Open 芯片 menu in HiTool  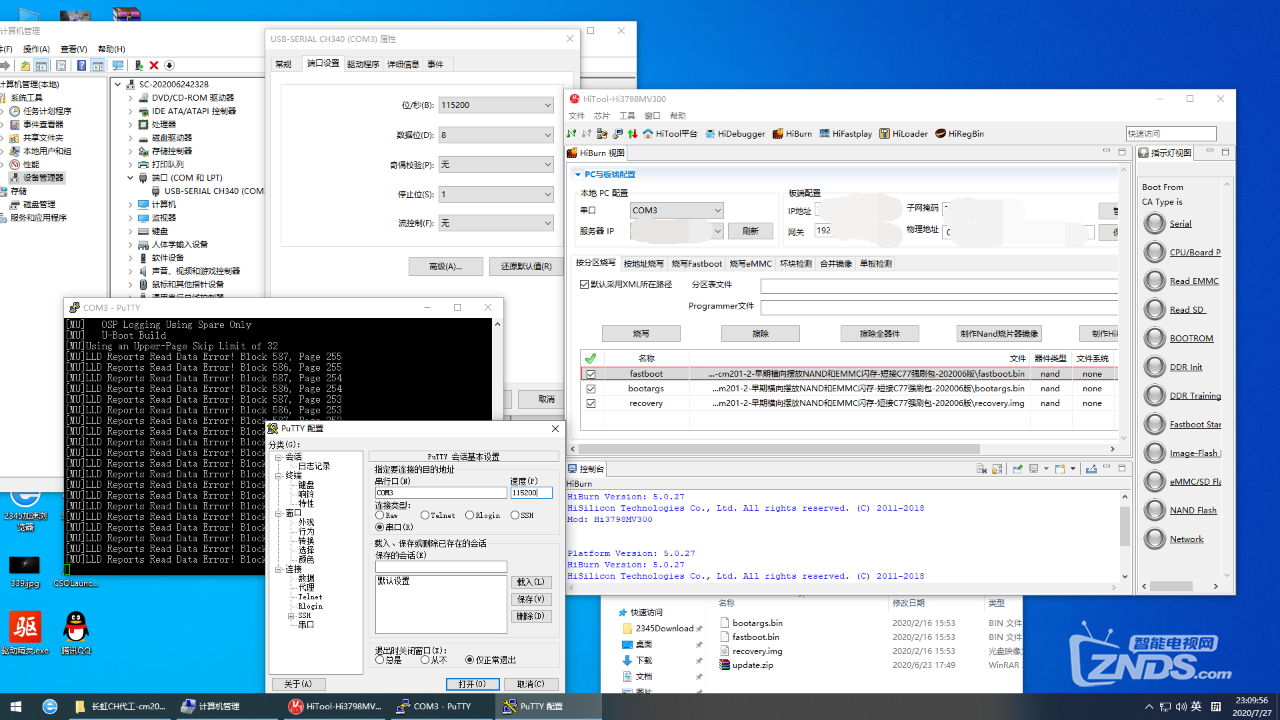(602, 116)
